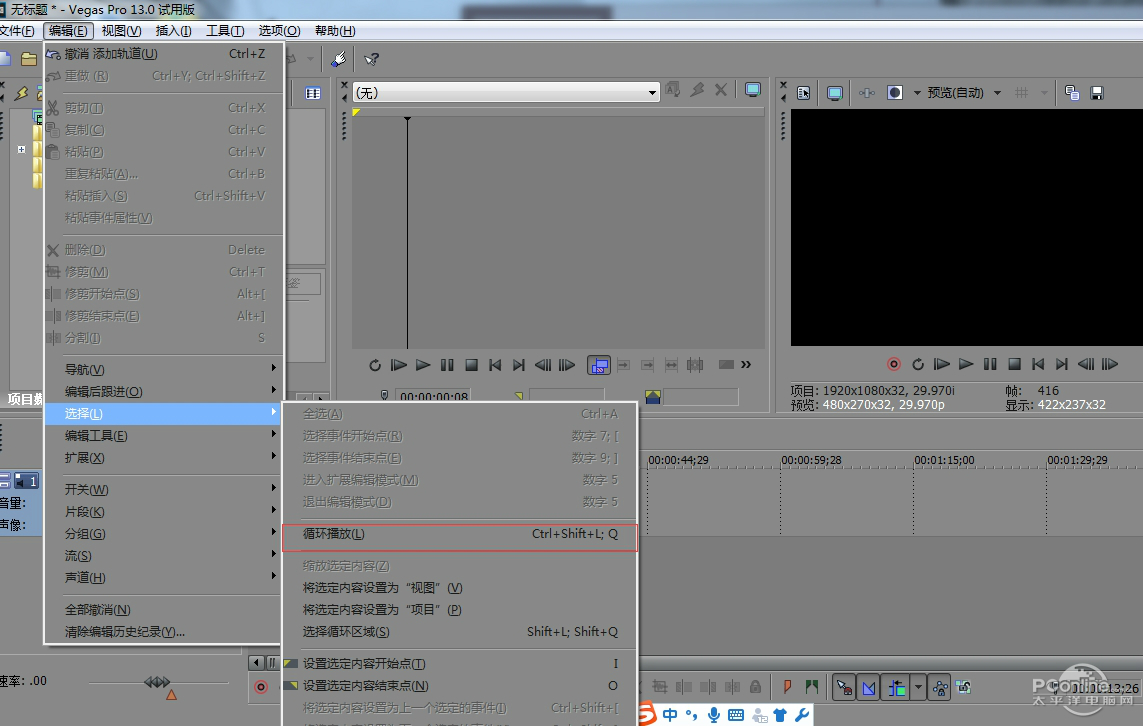1143x726 pixels.
Task: Click the open folder icon in main toolbar
Action: click(x=28, y=59)
